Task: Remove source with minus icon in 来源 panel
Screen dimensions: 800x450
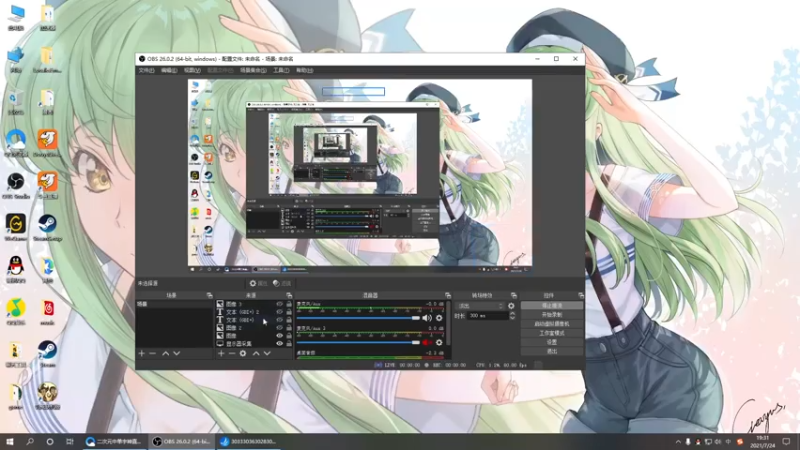Action: click(x=232, y=353)
